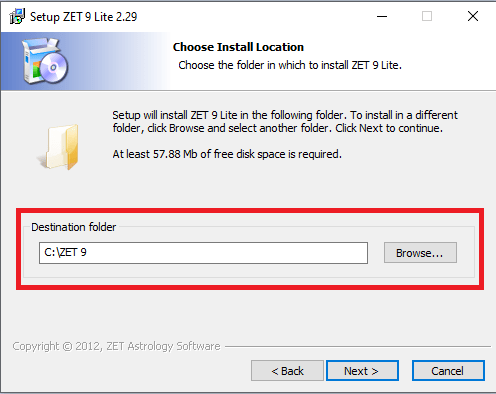The width and height of the screenshot is (496, 394).
Task: Click the Next button to continue
Action: point(362,370)
